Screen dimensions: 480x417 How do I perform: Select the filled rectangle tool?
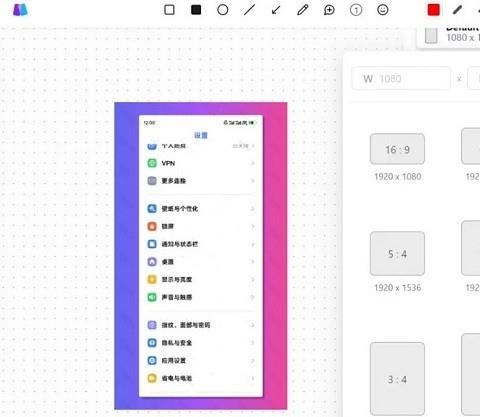click(196, 10)
